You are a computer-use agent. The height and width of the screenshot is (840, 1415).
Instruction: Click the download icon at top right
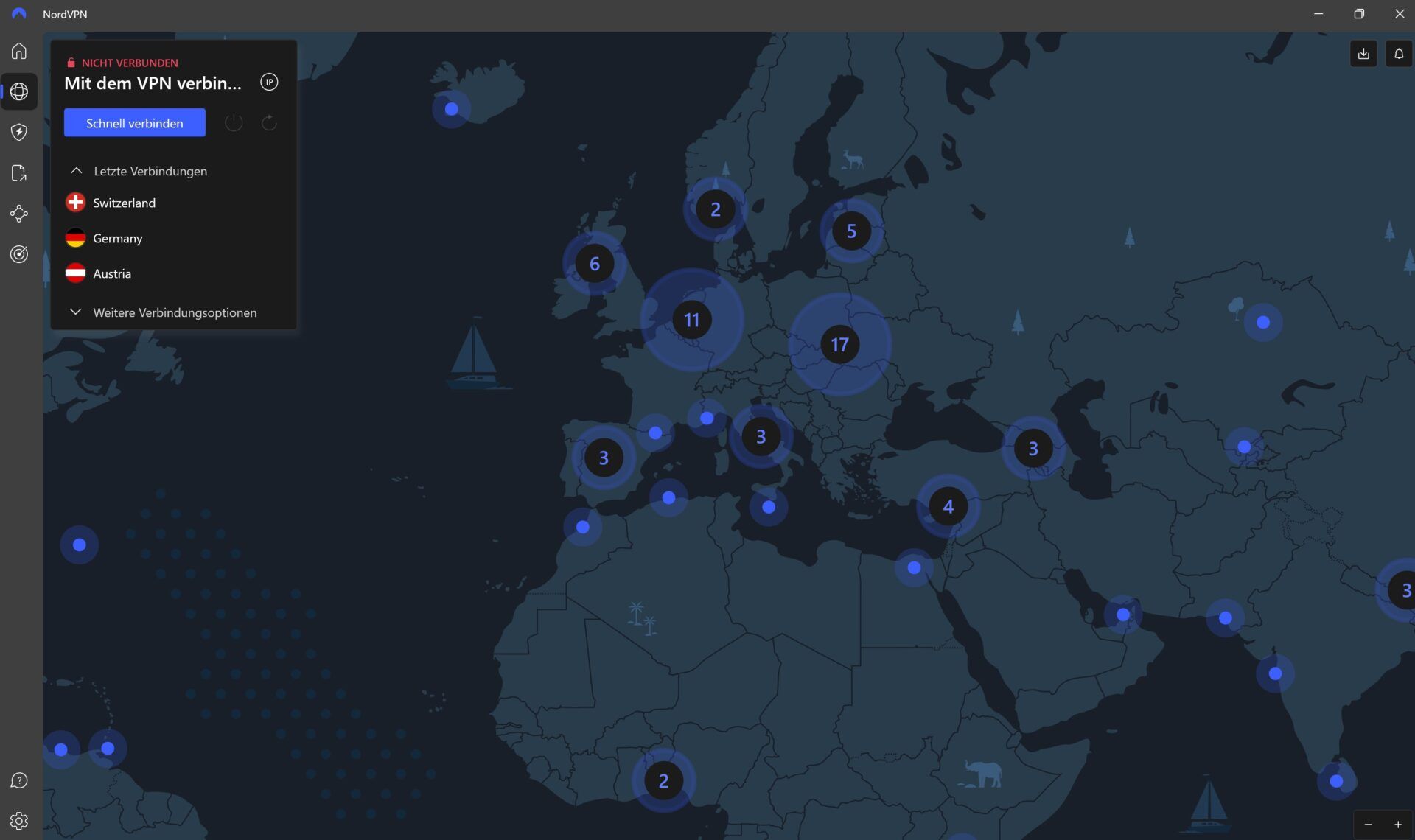click(x=1363, y=54)
